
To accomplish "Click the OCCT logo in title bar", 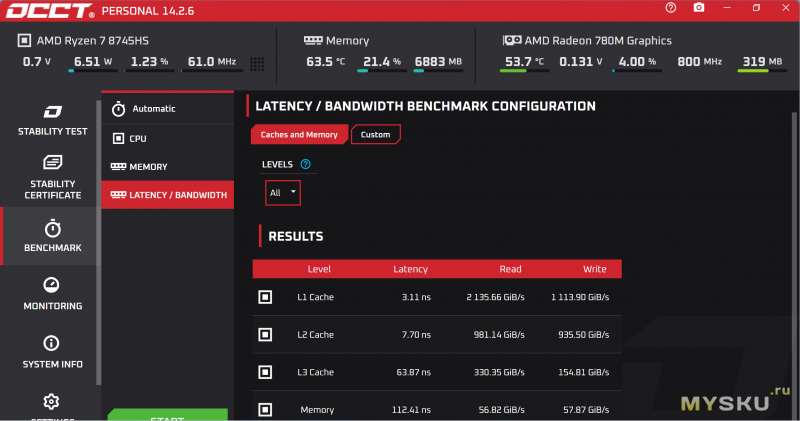I will [50, 11].
